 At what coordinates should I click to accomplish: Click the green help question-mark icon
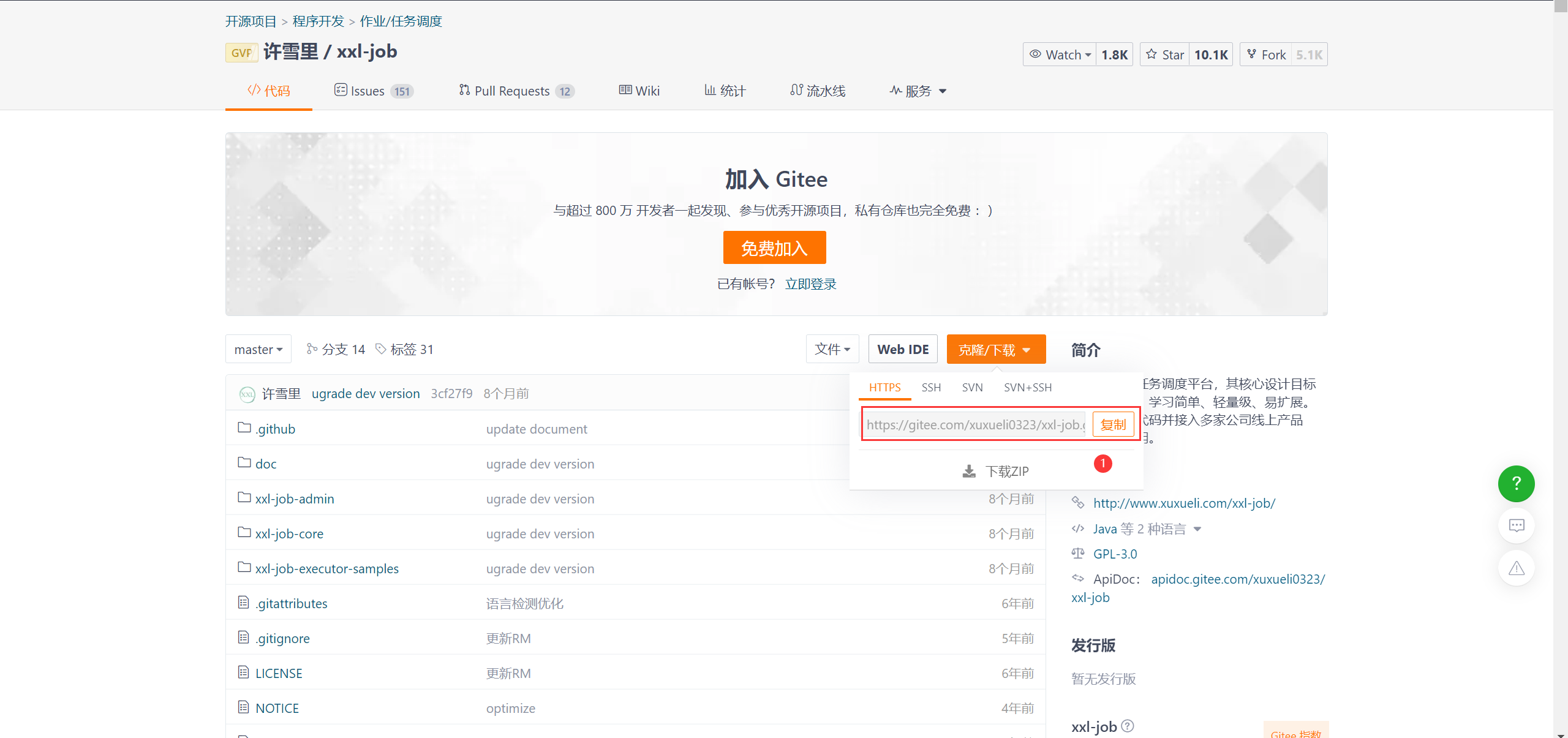[1516, 483]
